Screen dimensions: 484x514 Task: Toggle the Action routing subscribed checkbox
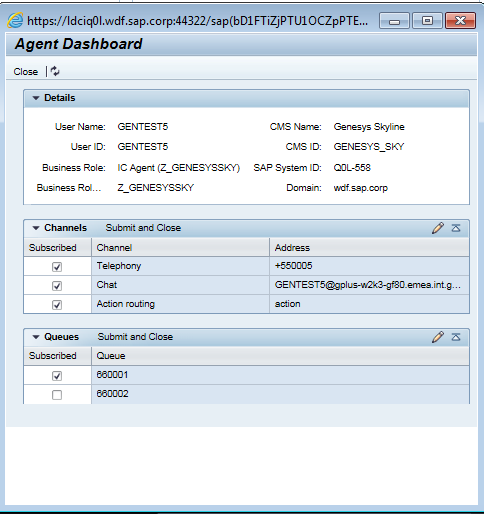57,305
